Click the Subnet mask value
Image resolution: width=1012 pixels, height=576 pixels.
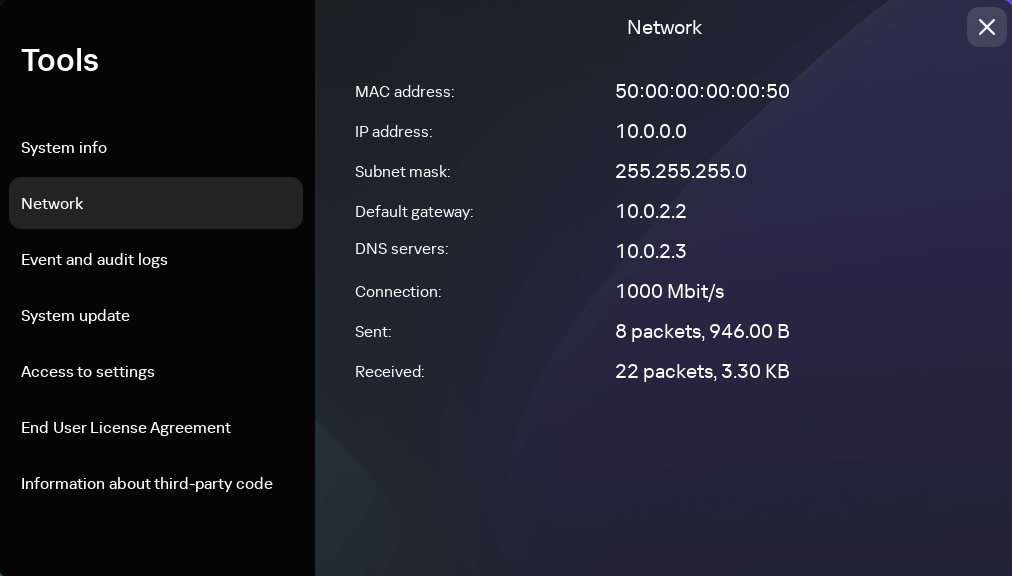[x=681, y=171]
